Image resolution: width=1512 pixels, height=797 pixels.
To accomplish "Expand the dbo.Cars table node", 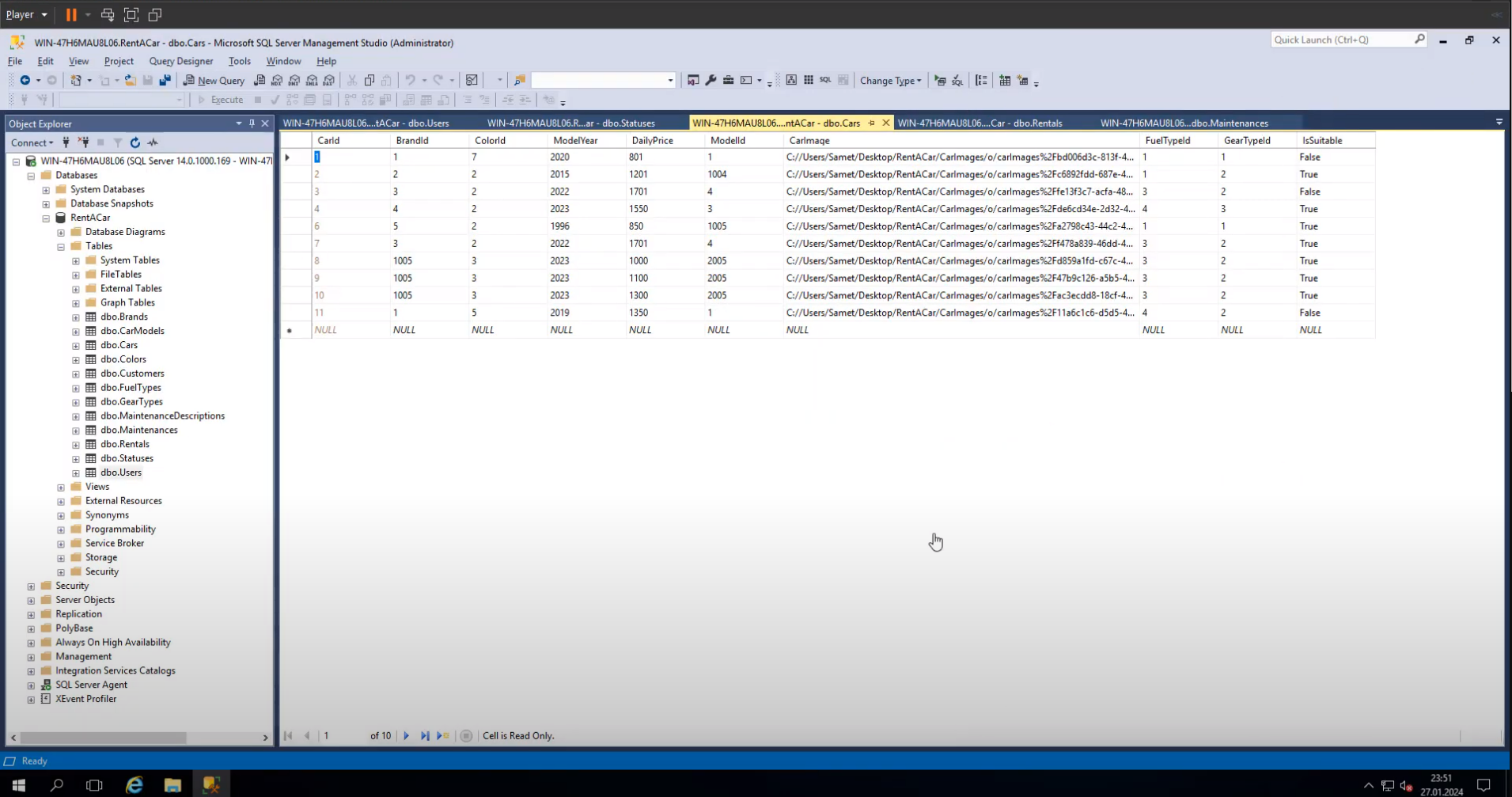I will 76,346.
